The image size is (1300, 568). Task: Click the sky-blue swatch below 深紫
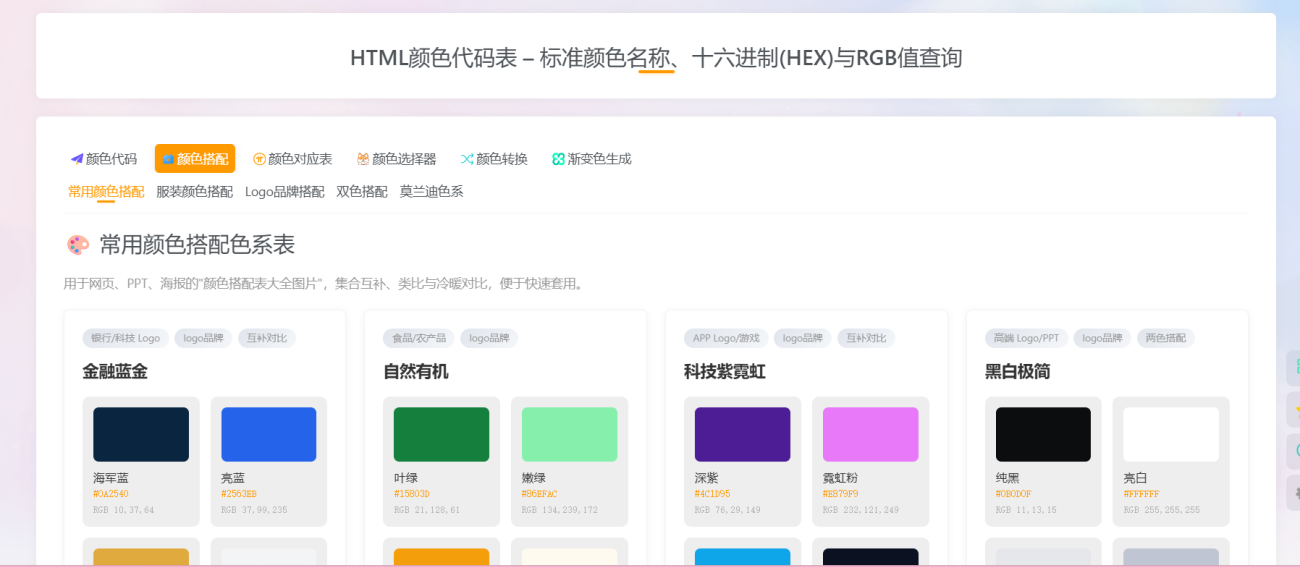point(742,557)
